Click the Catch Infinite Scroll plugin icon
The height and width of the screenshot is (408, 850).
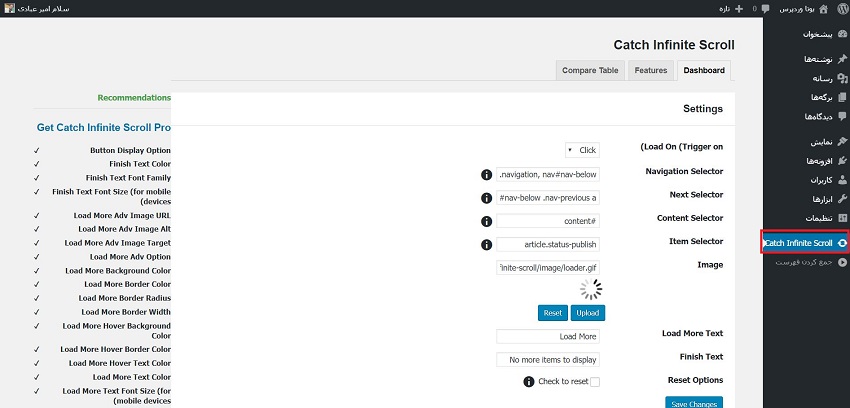[842, 243]
